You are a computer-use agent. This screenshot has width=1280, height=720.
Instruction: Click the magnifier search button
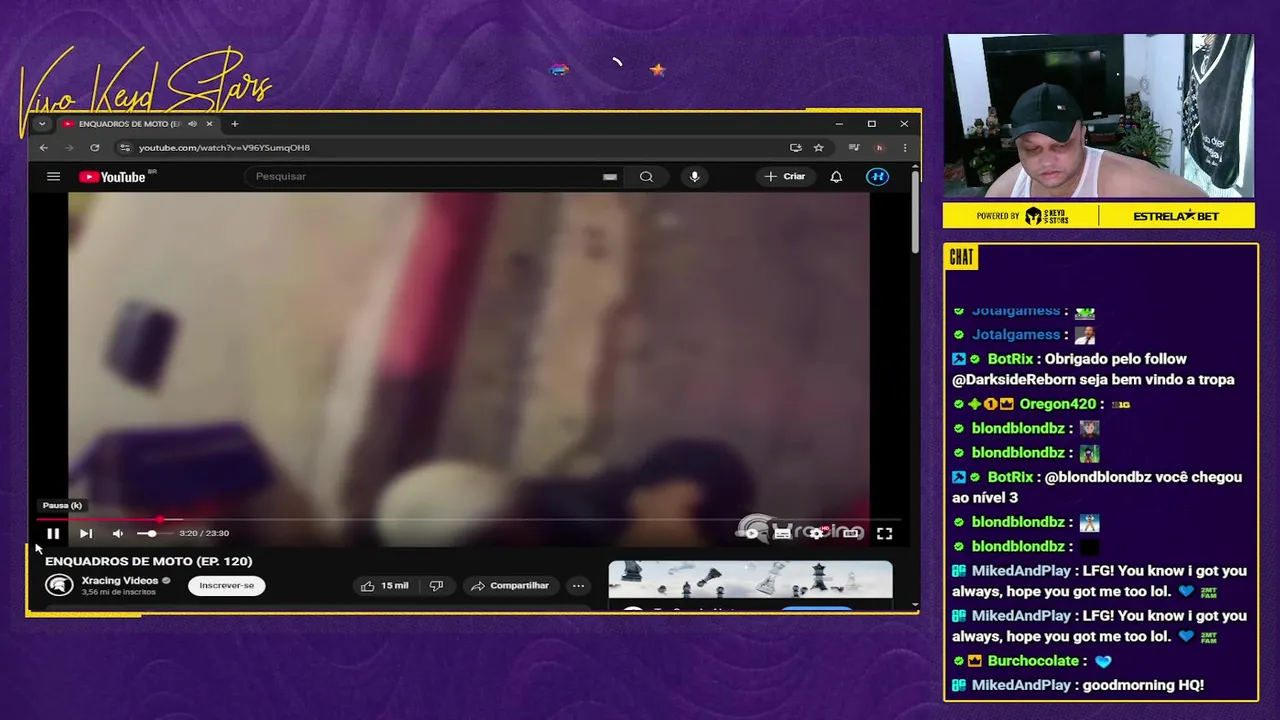pos(646,176)
